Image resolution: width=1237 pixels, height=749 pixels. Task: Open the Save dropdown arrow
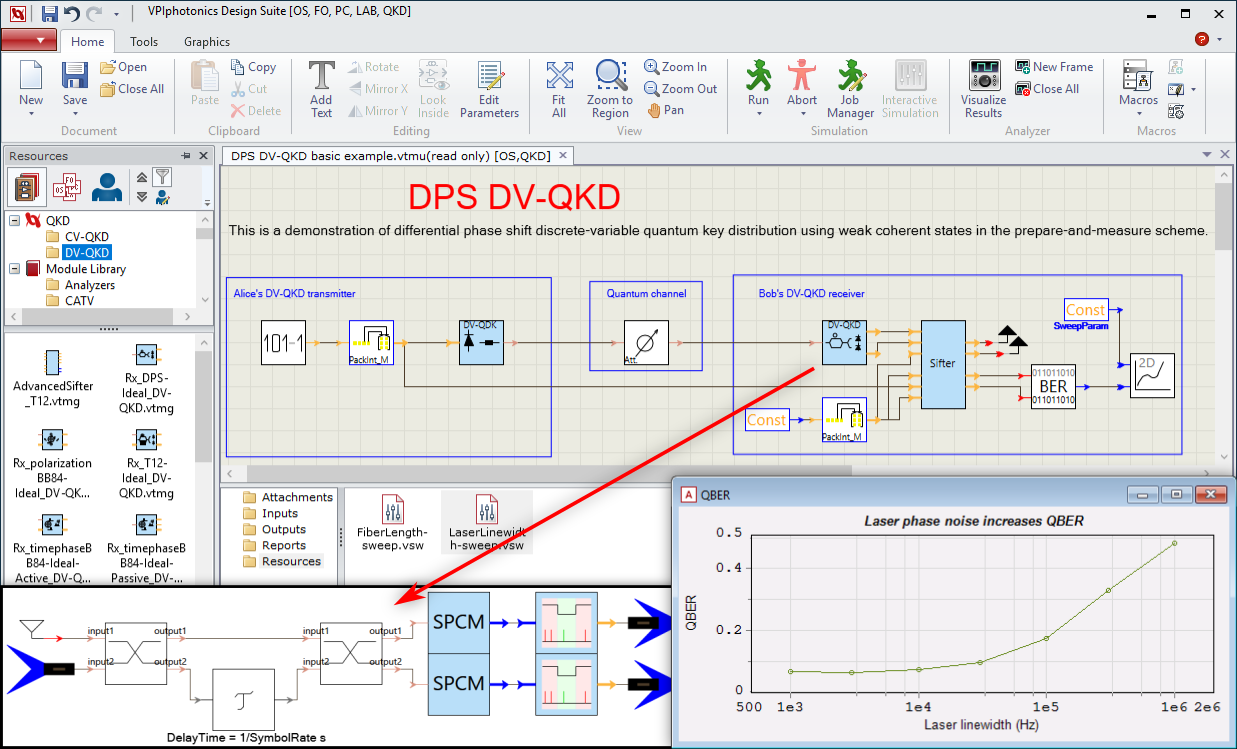(x=75, y=113)
